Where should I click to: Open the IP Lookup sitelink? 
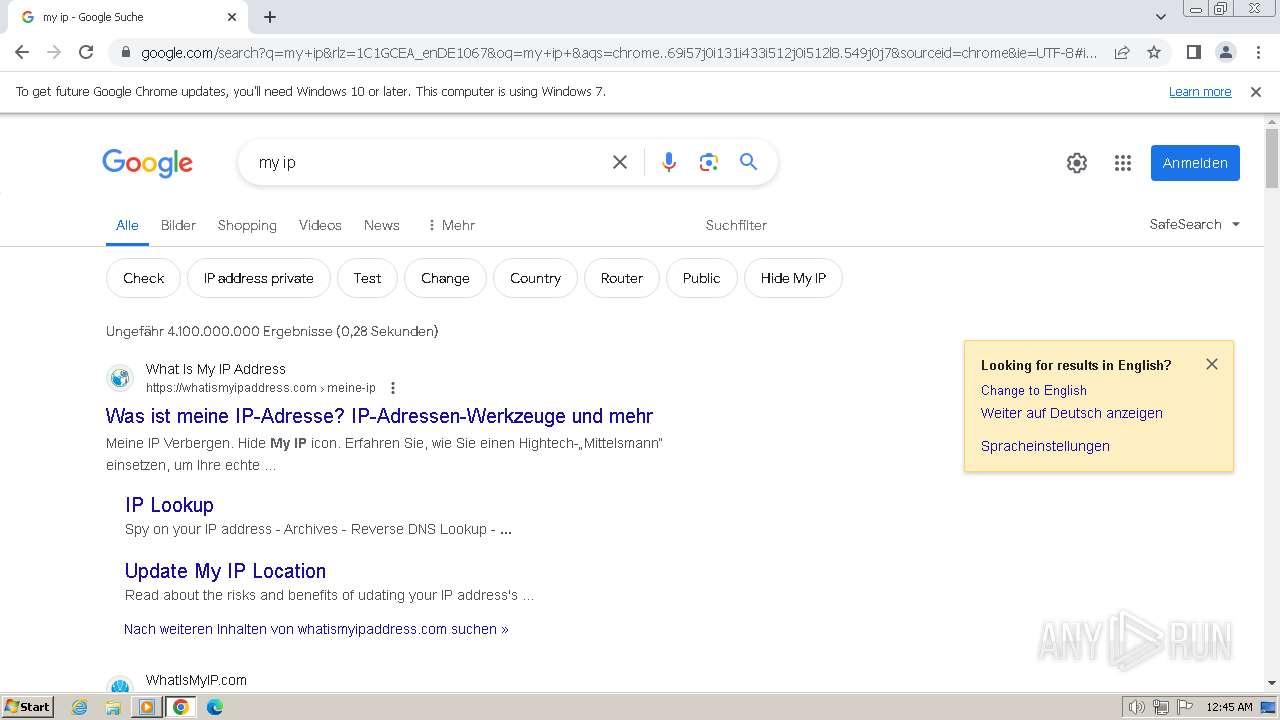click(x=169, y=505)
